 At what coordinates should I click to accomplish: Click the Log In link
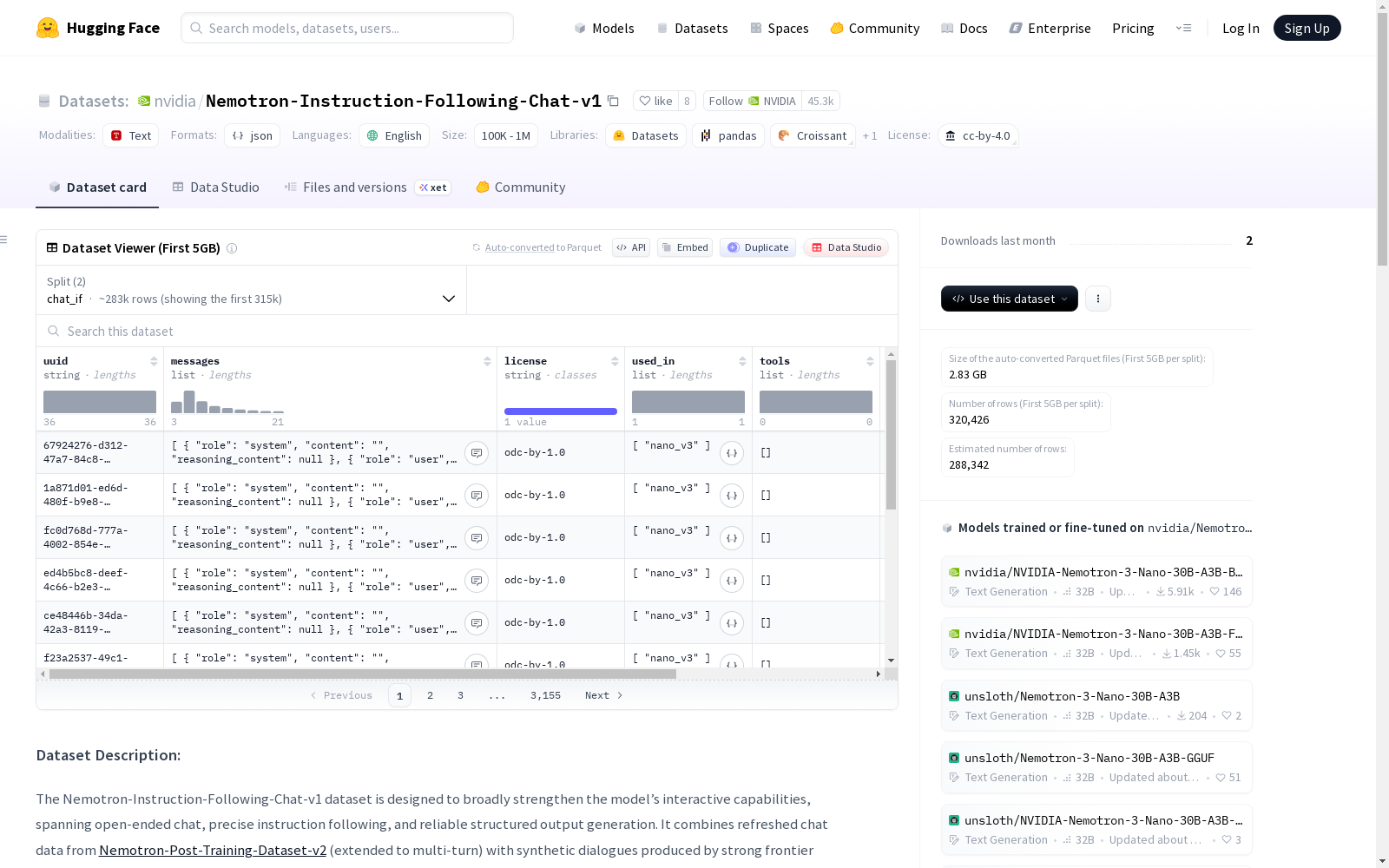point(1241,28)
